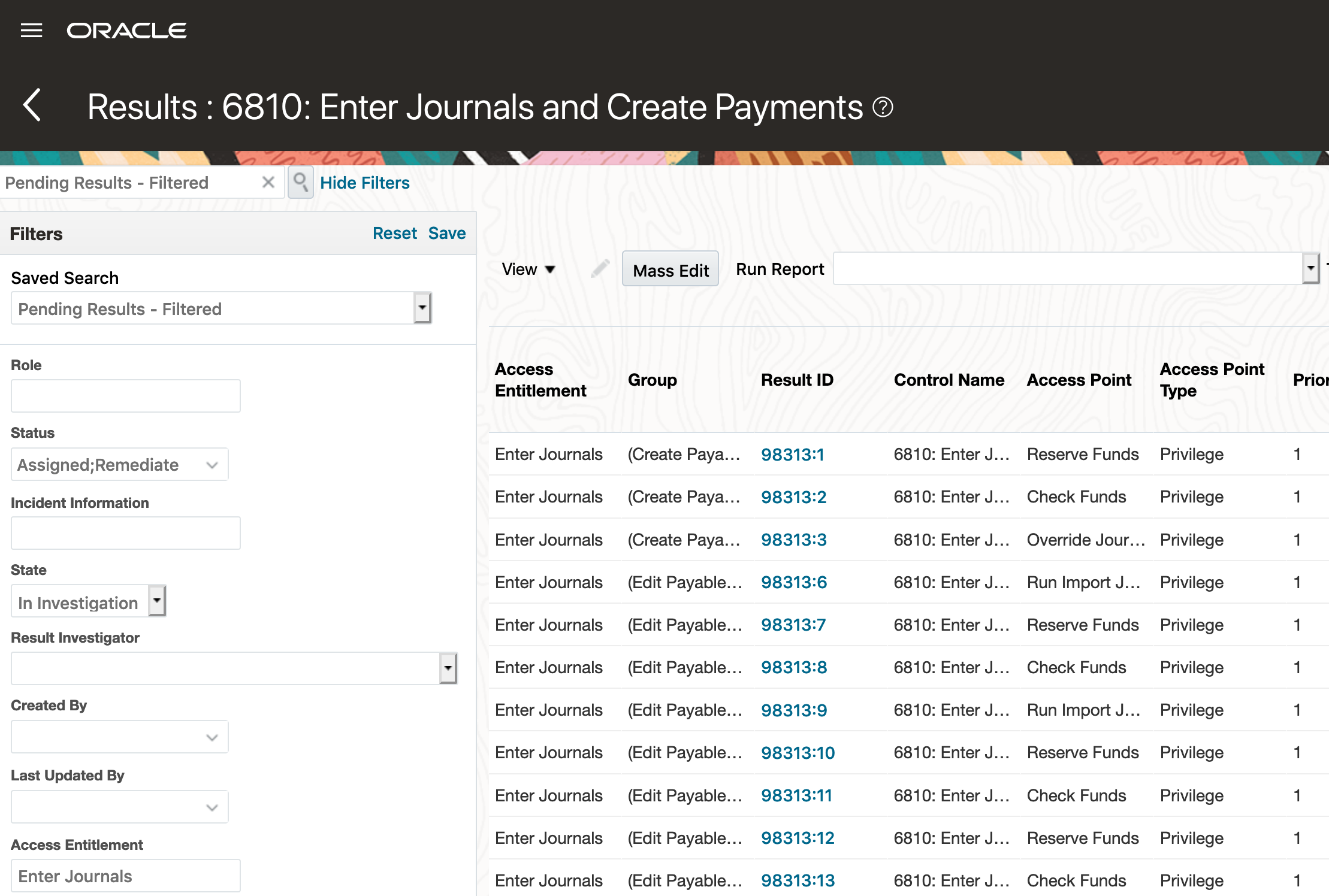Click the Mass Edit button
1329x896 pixels.
point(670,270)
